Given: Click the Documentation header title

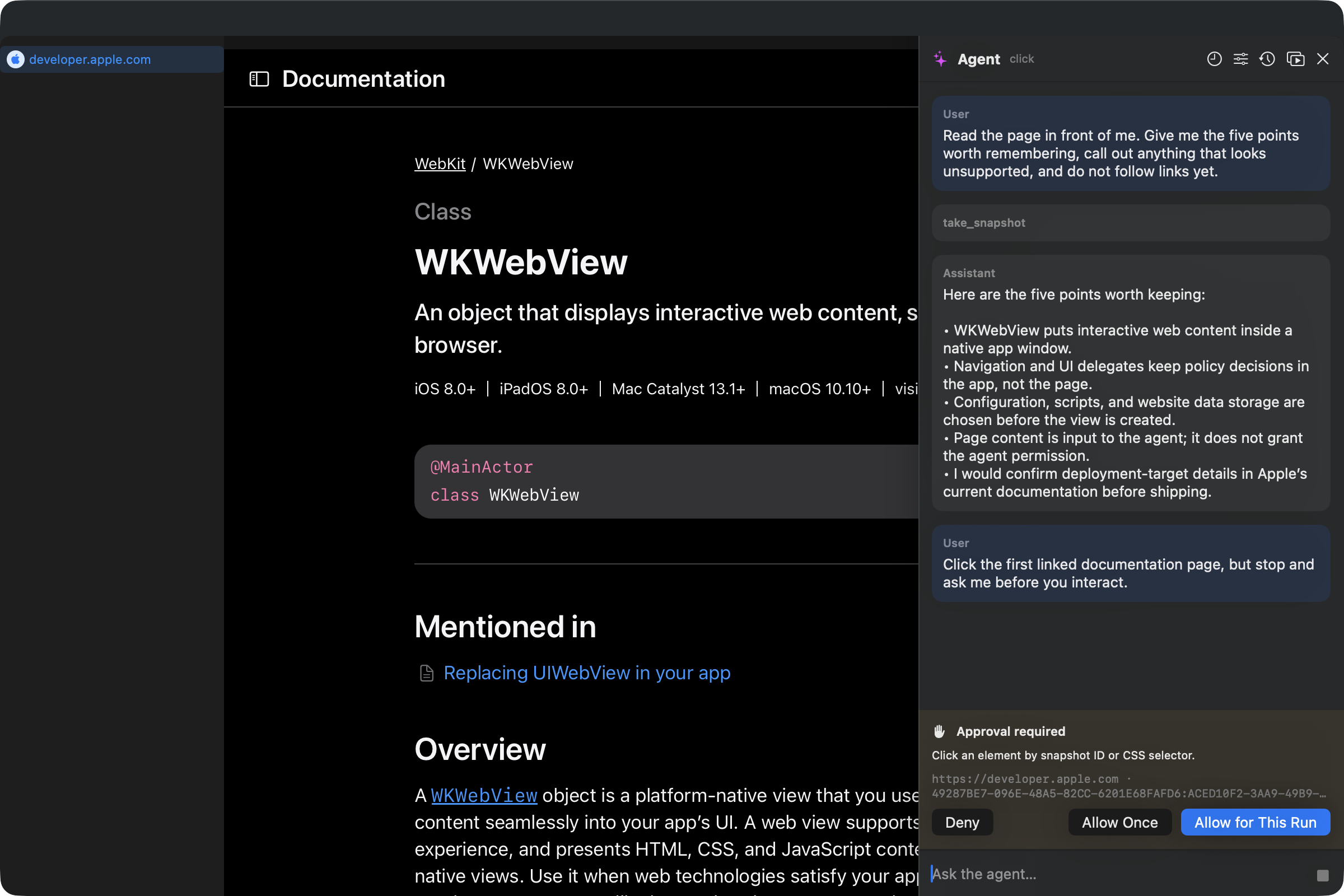Looking at the screenshot, I should tap(363, 79).
